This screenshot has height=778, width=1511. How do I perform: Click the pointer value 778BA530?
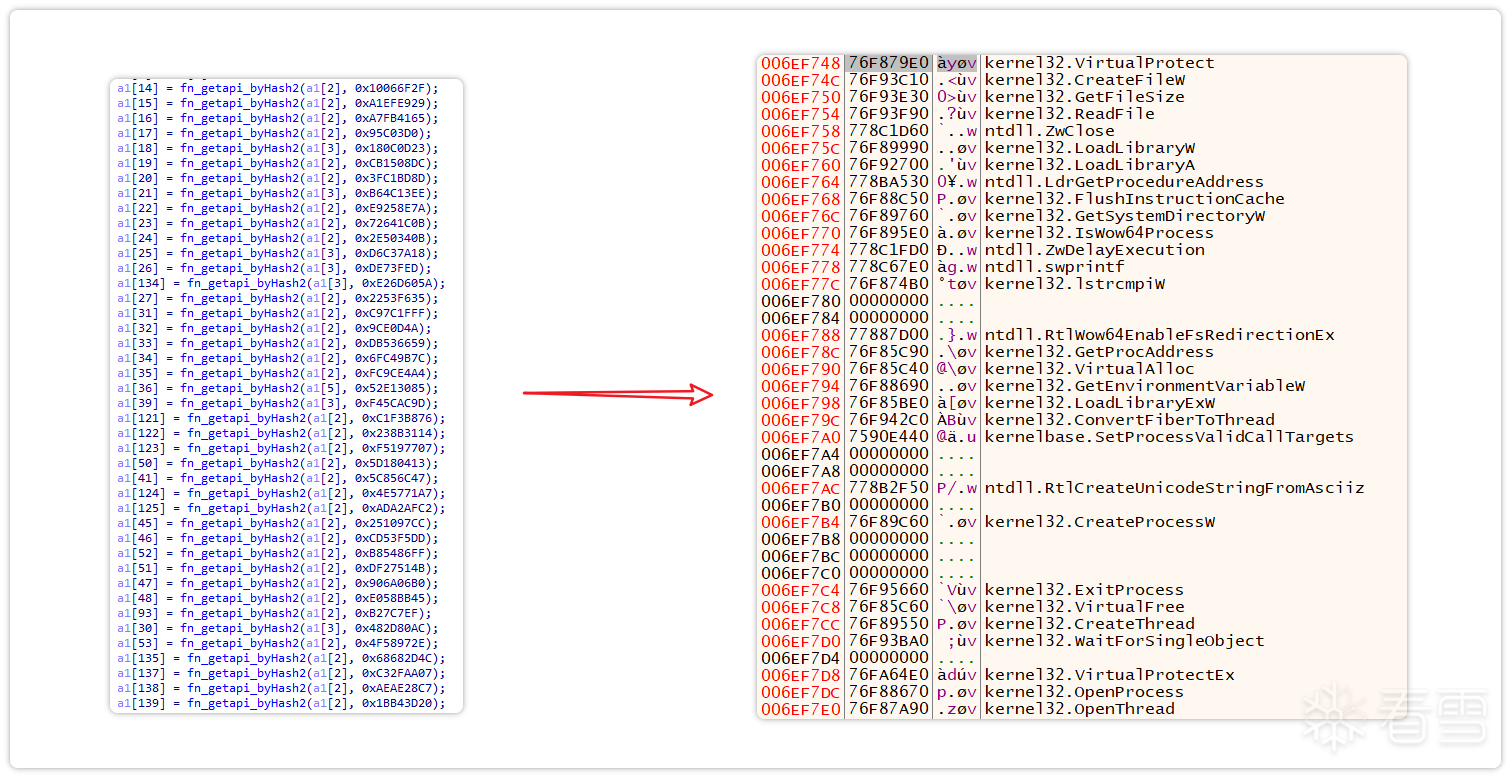pos(889,182)
